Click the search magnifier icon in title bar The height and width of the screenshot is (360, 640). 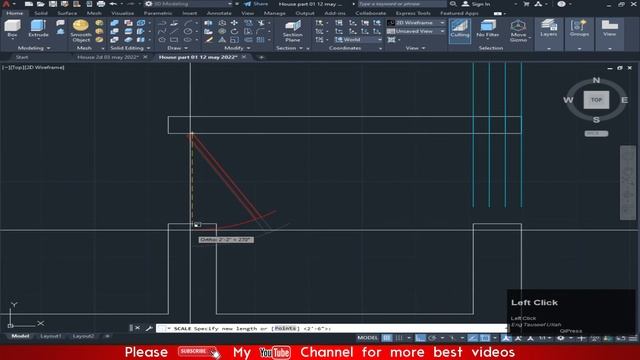(453, 4)
